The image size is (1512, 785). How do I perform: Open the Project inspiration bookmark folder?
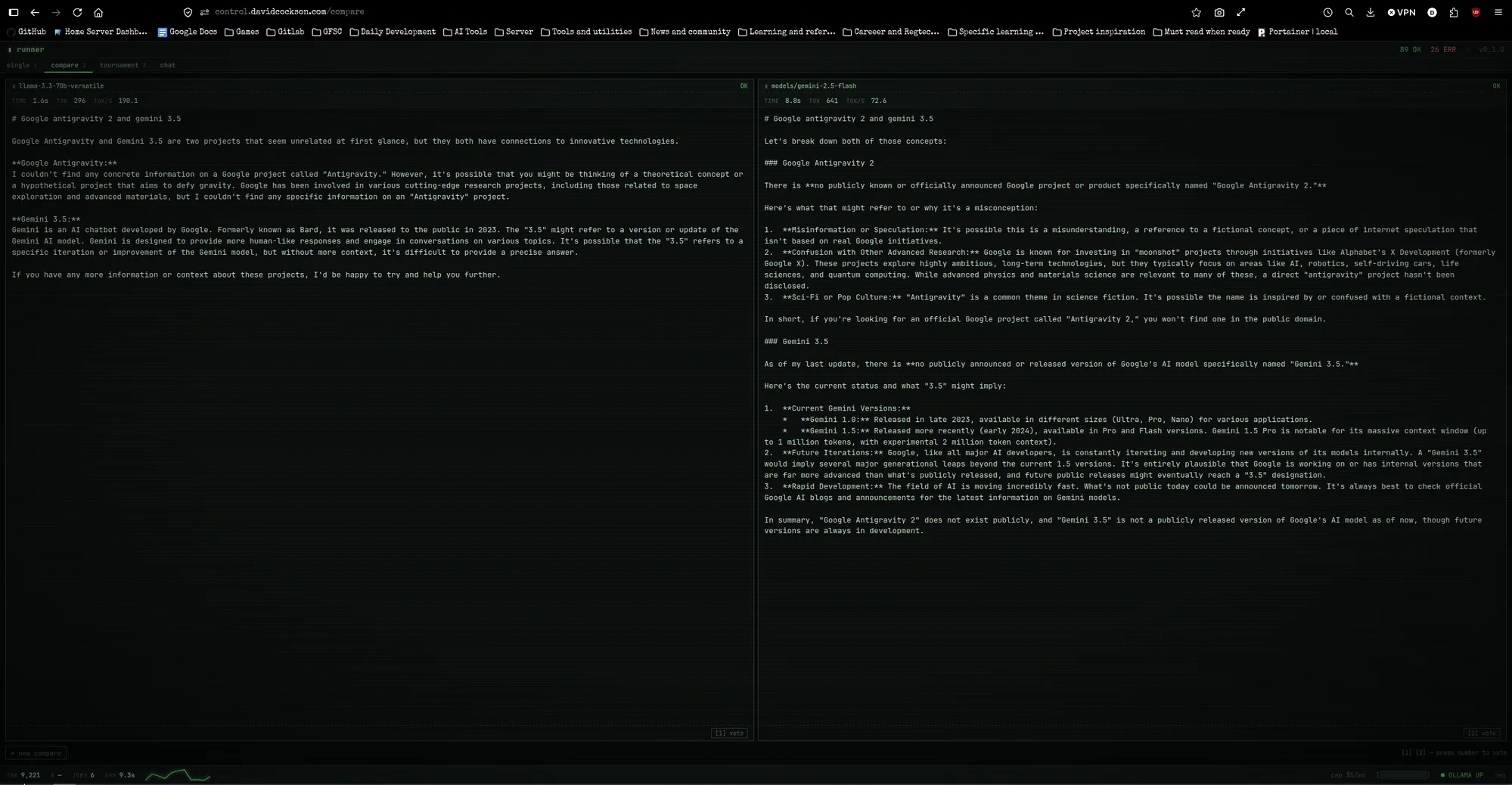pyautogui.click(x=1098, y=32)
